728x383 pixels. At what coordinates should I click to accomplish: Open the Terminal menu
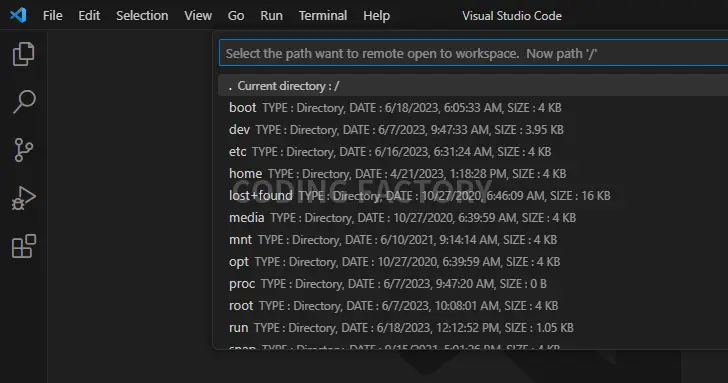(x=323, y=15)
